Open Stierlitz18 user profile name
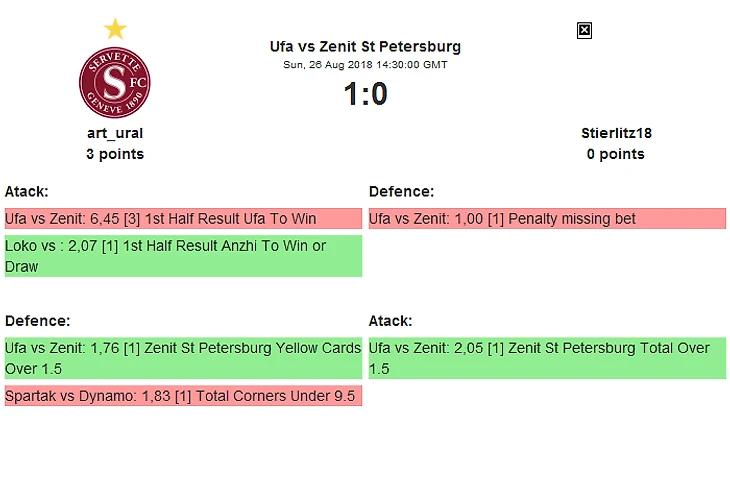The width and height of the screenshot is (730, 480). [x=616, y=133]
